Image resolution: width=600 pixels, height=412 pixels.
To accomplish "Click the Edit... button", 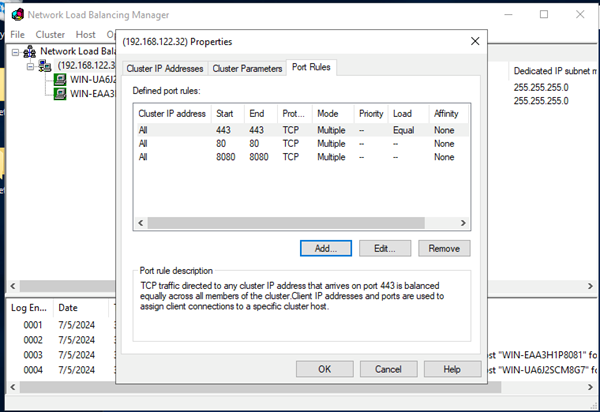I will point(385,248).
